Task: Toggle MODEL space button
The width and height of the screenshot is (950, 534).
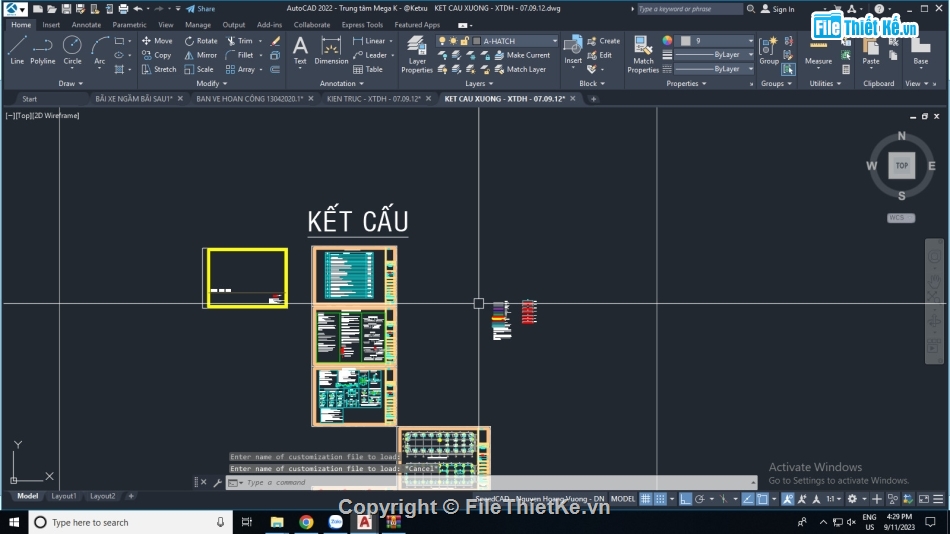Action: coord(623,499)
